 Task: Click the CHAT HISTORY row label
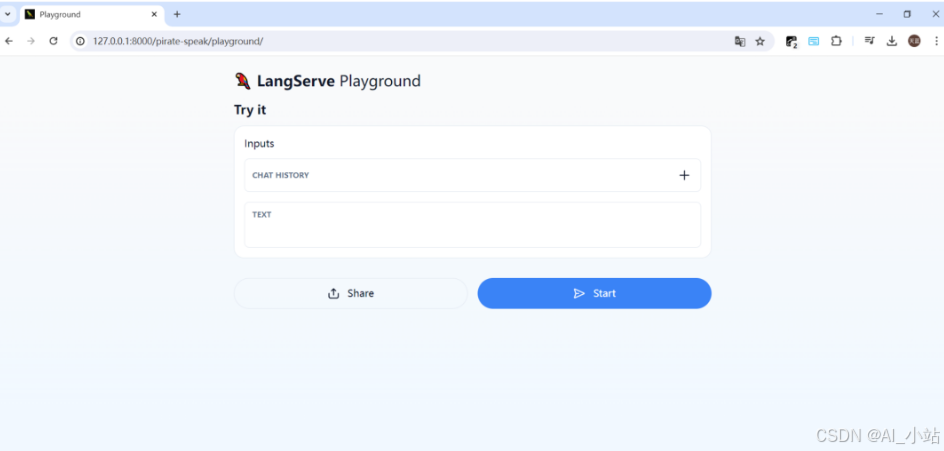tap(281, 175)
